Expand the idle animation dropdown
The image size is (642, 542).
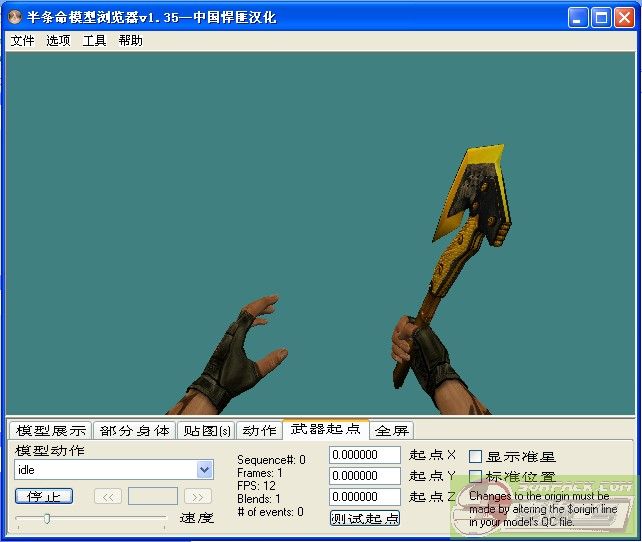click(x=204, y=470)
